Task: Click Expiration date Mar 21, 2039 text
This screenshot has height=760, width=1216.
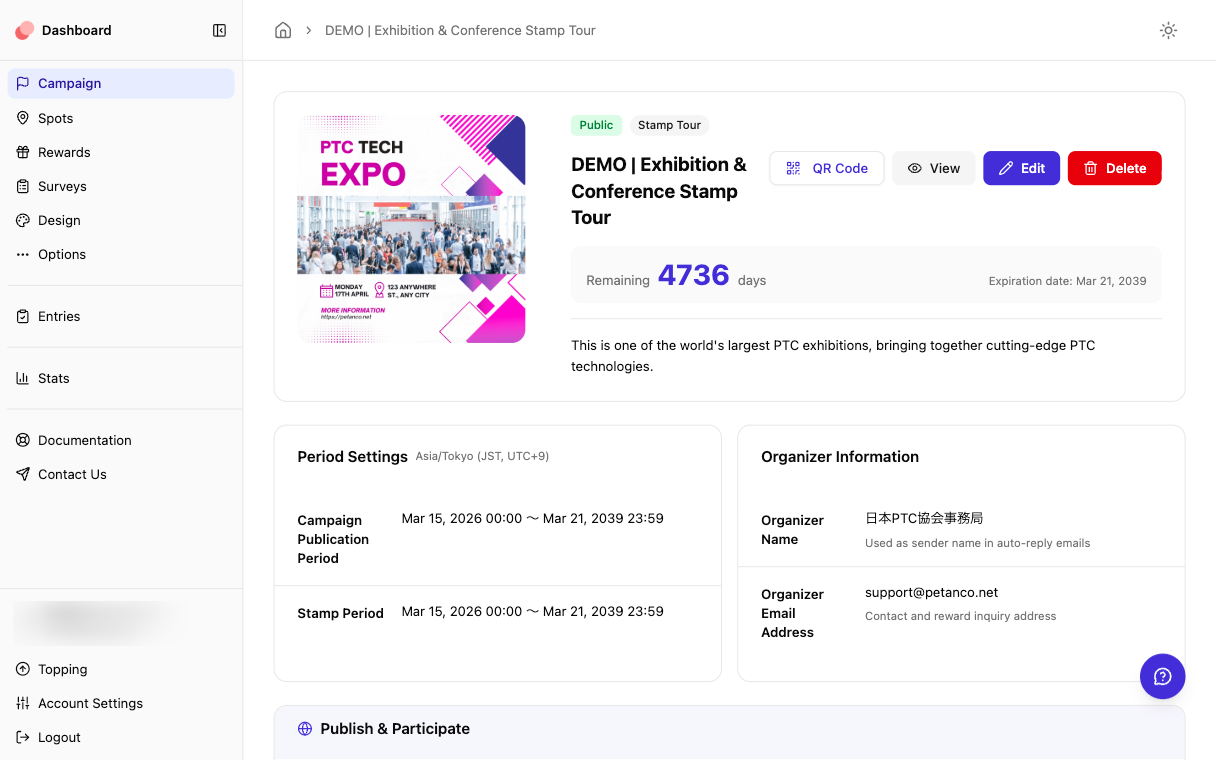Action: point(1067,281)
